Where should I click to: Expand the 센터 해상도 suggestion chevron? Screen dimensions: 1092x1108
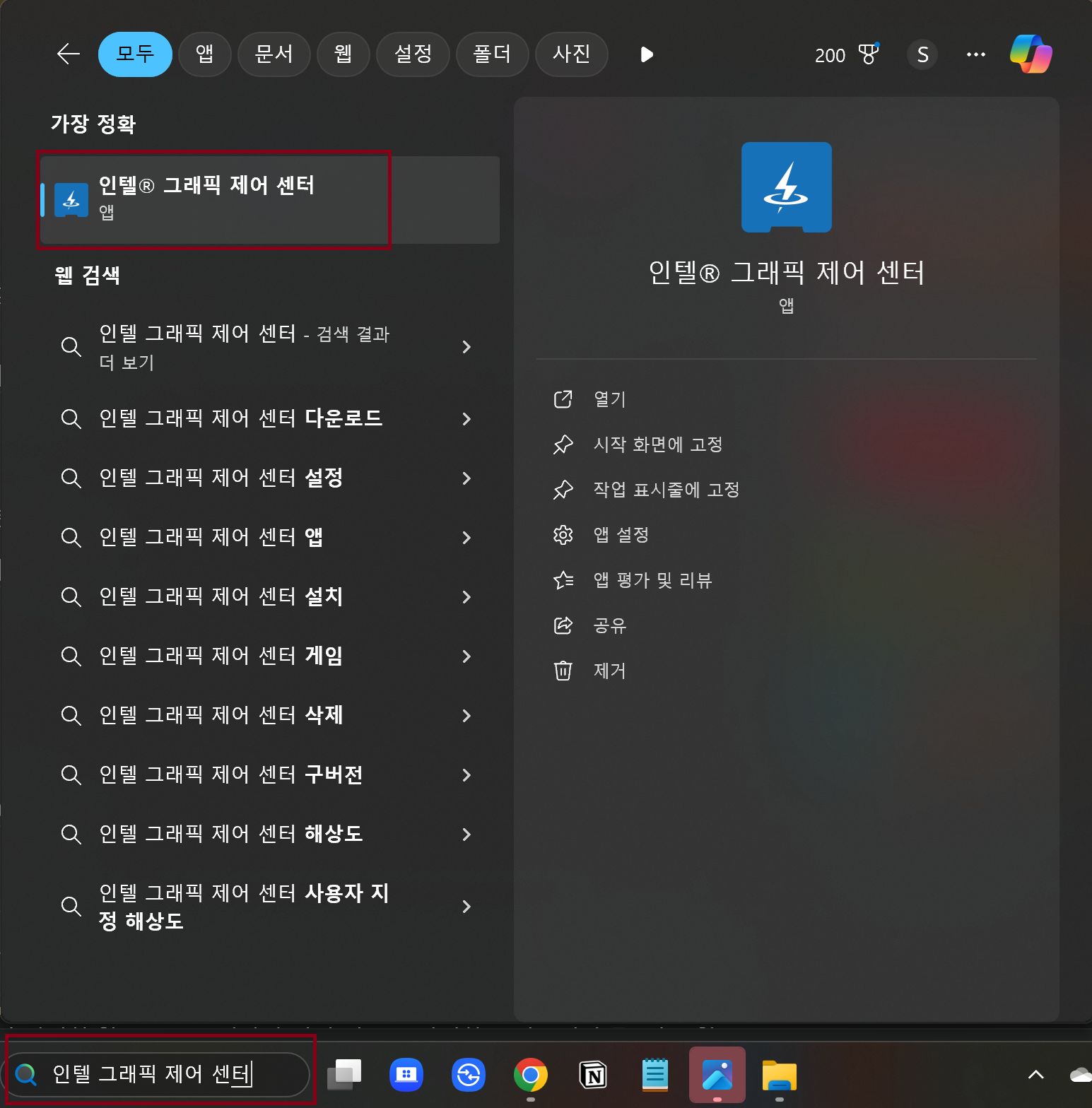[x=466, y=835]
